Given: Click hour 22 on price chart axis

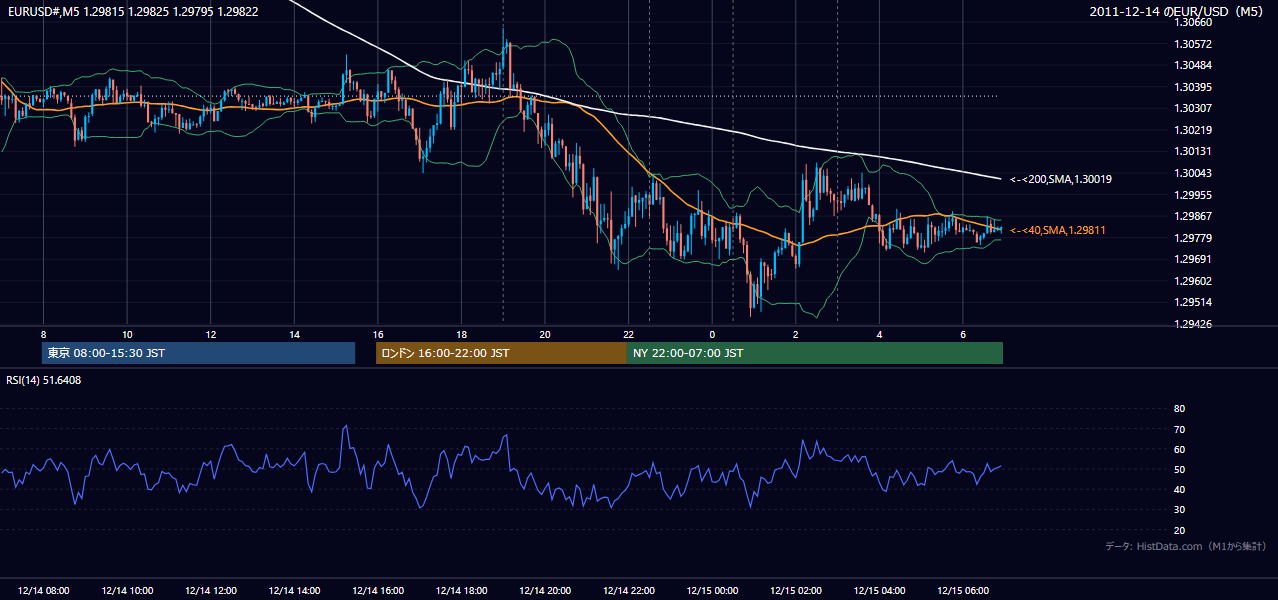Looking at the screenshot, I should point(629,334).
